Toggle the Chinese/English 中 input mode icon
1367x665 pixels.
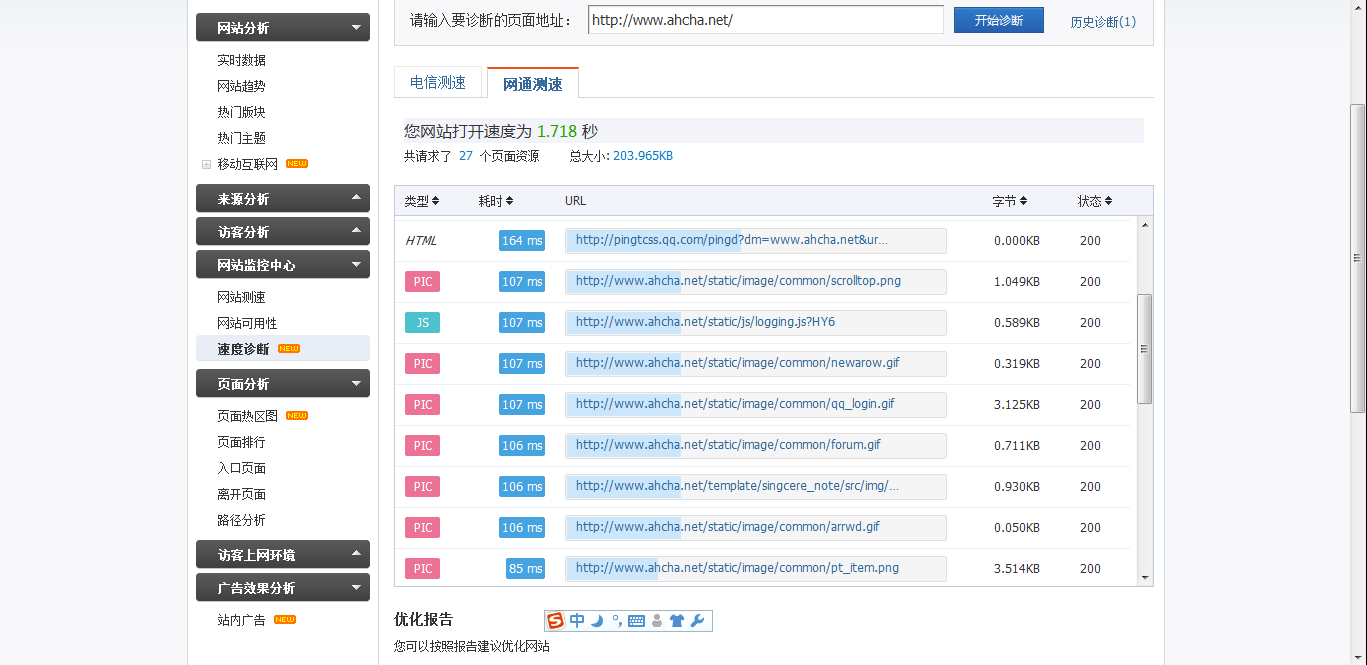[577, 621]
